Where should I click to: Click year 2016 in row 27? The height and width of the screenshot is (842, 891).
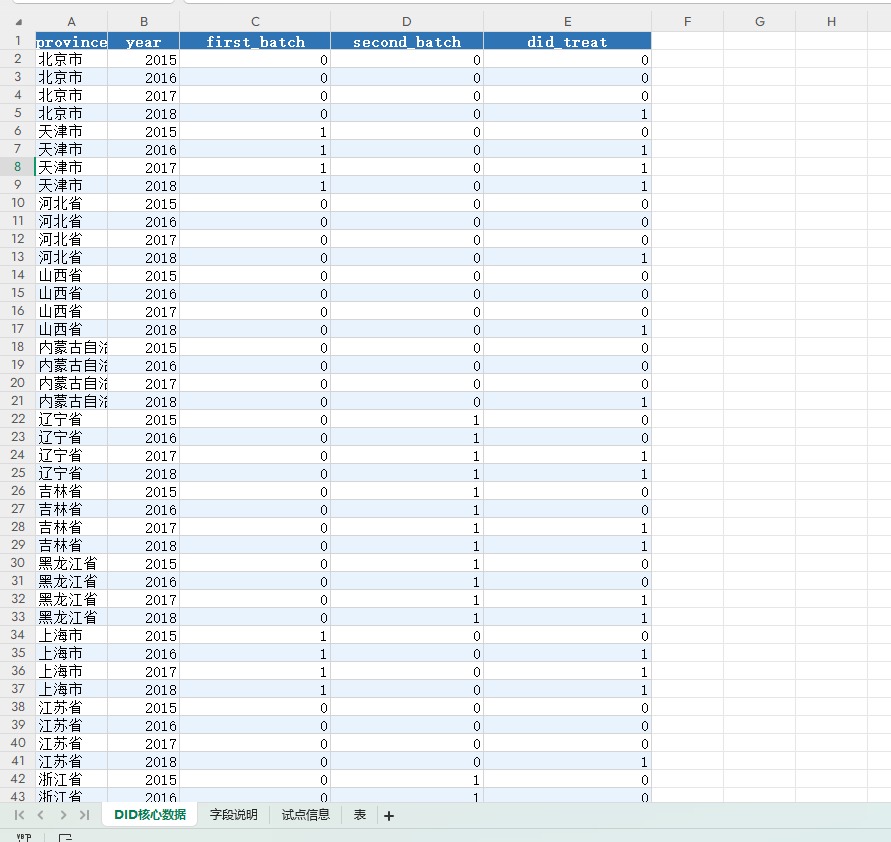click(x=144, y=510)
